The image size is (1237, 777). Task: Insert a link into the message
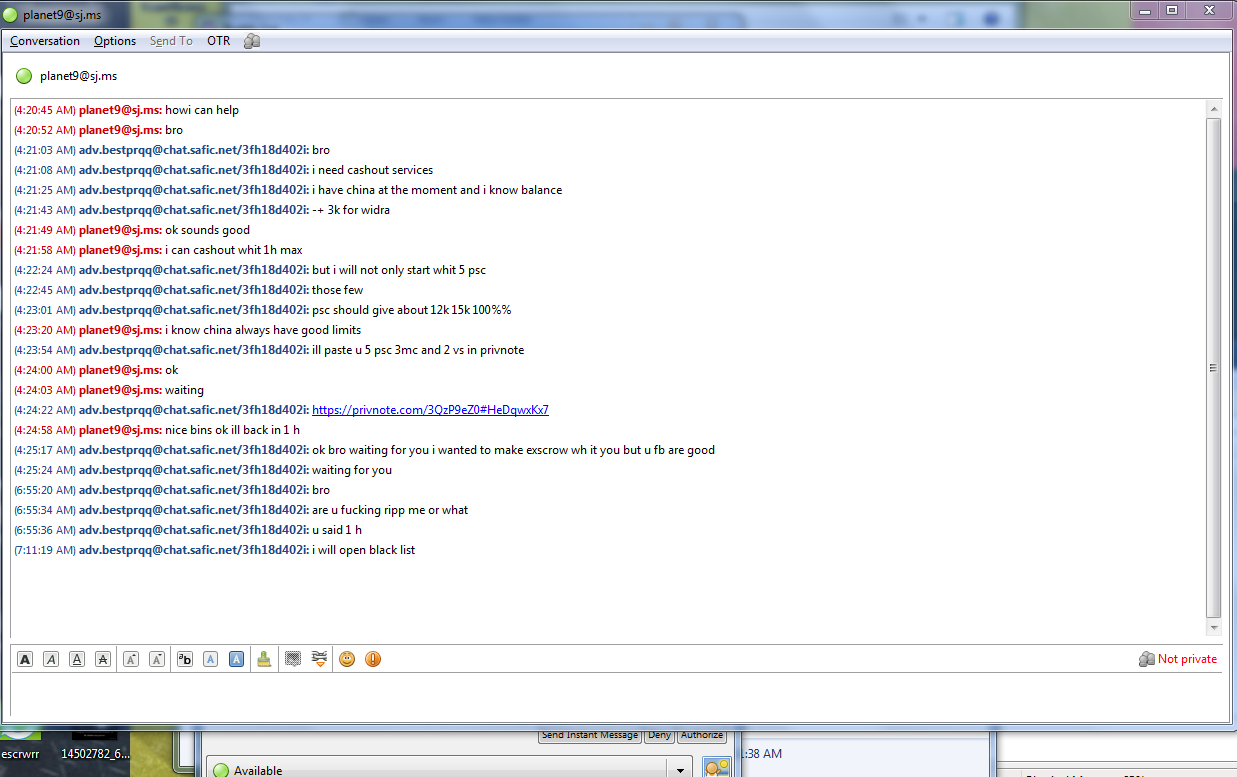(320, 659)
